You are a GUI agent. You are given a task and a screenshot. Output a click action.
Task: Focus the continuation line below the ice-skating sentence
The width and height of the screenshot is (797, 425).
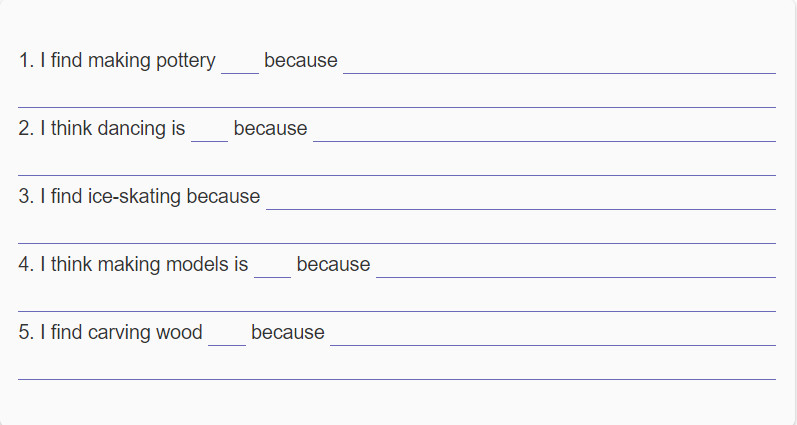tap(397, 234)
